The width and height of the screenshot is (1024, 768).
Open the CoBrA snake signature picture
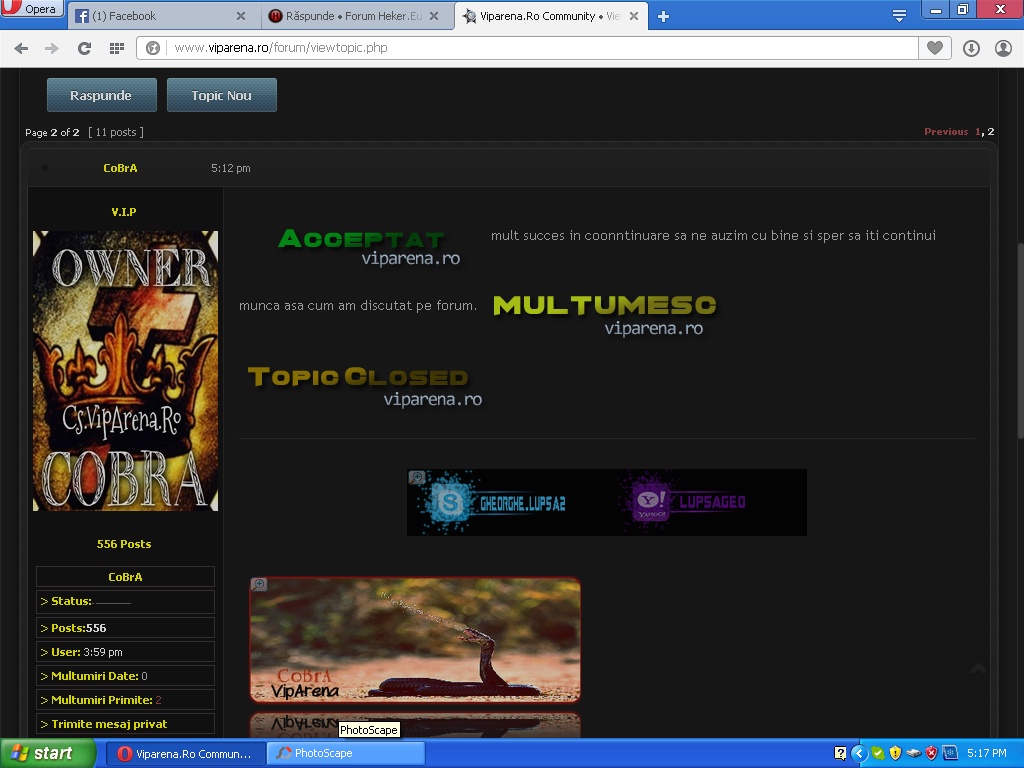(x=415, y=640)
